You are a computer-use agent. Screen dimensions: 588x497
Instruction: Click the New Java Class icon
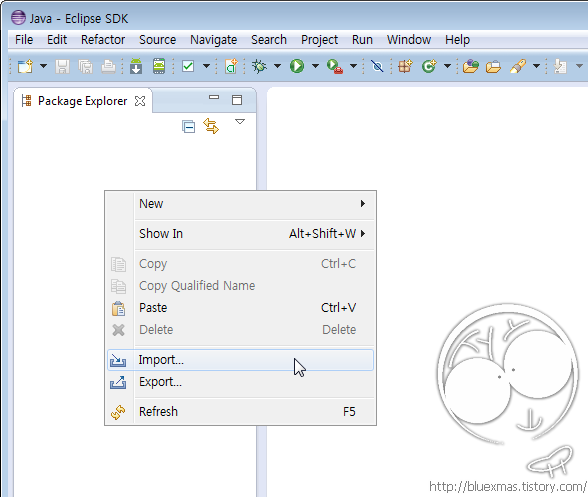tap(429, 66)
